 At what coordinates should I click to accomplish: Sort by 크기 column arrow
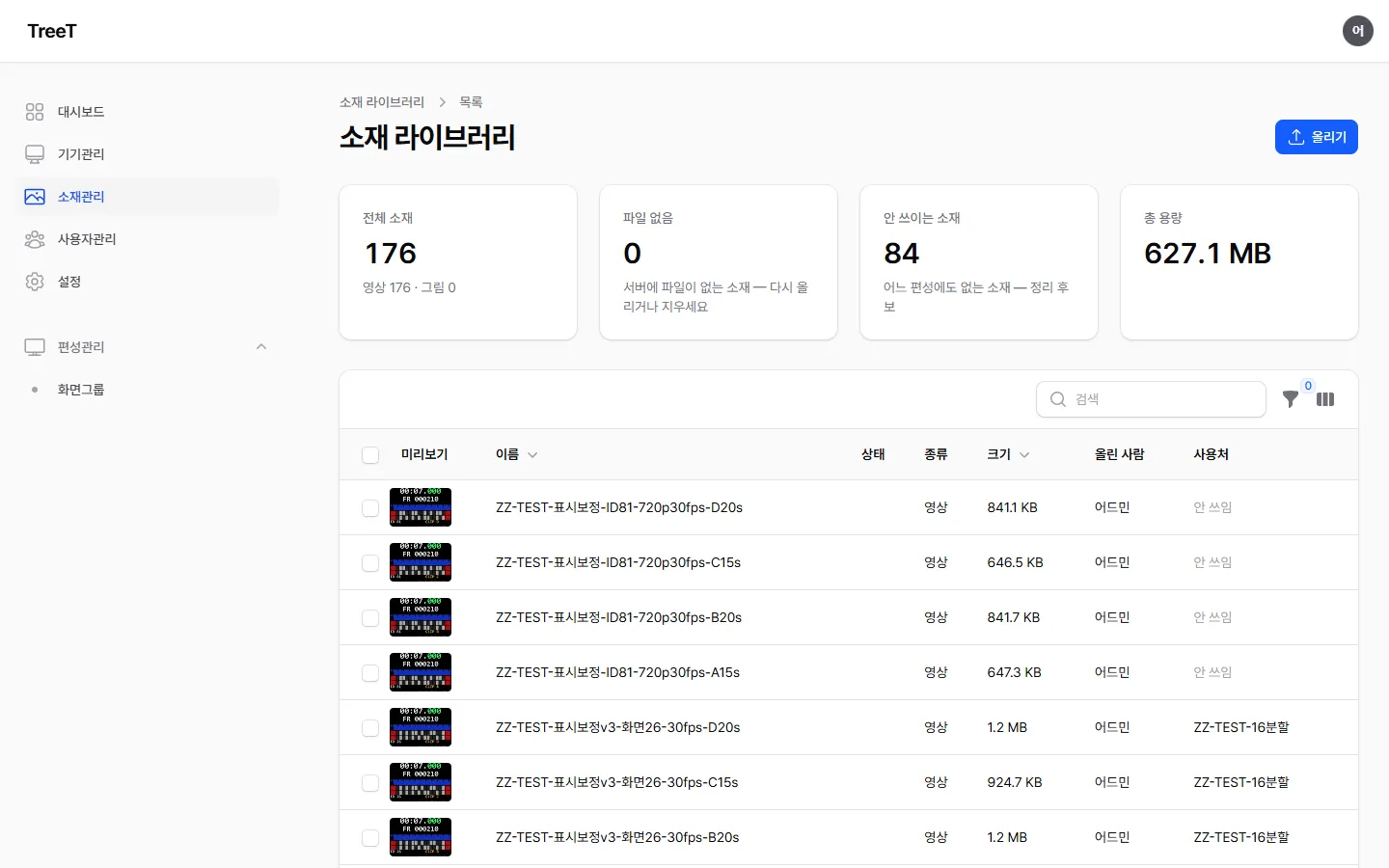[x=1024, y=455]
